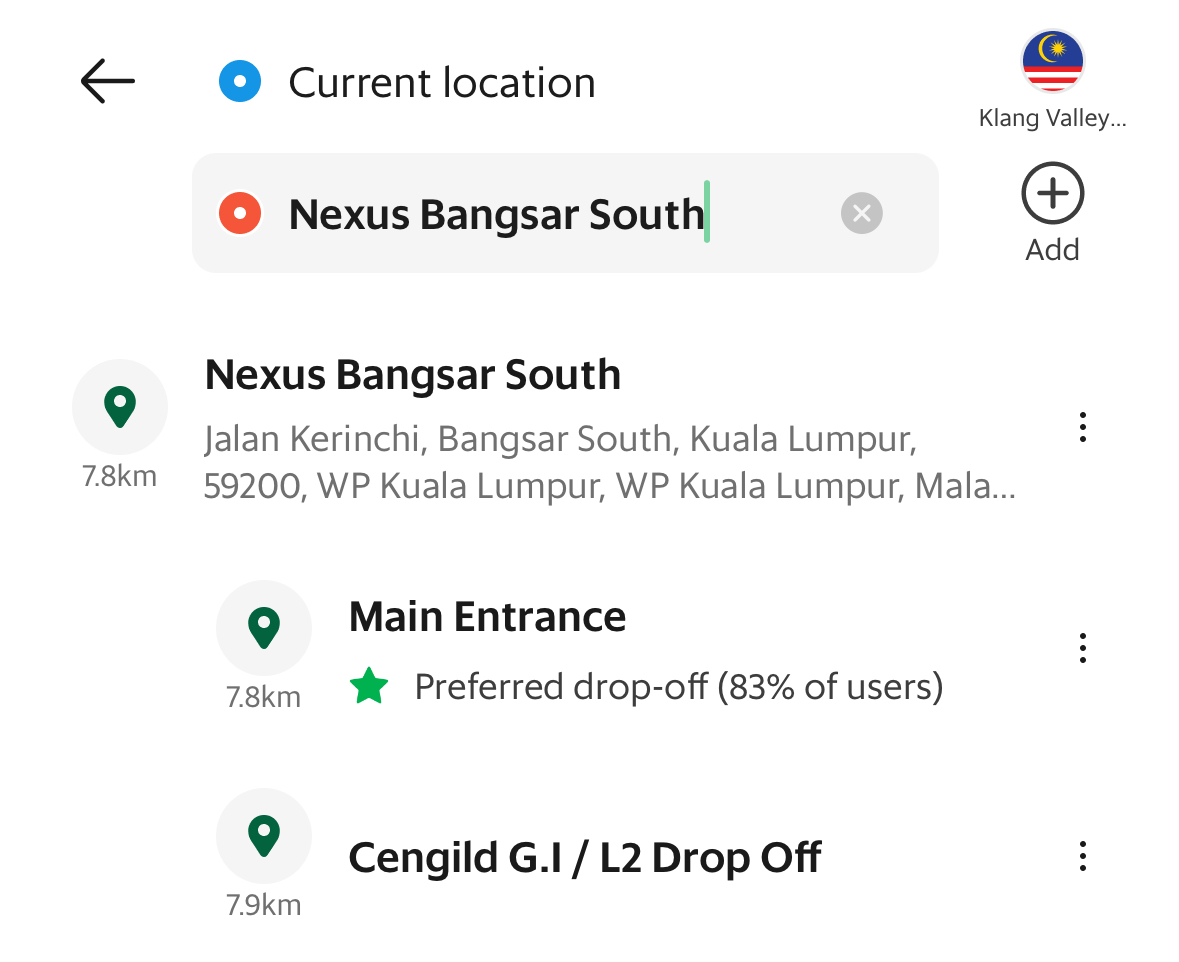Tap the red destination dot icon
Viewport: 1179px width, 962px height.
(x=240, y=214)
